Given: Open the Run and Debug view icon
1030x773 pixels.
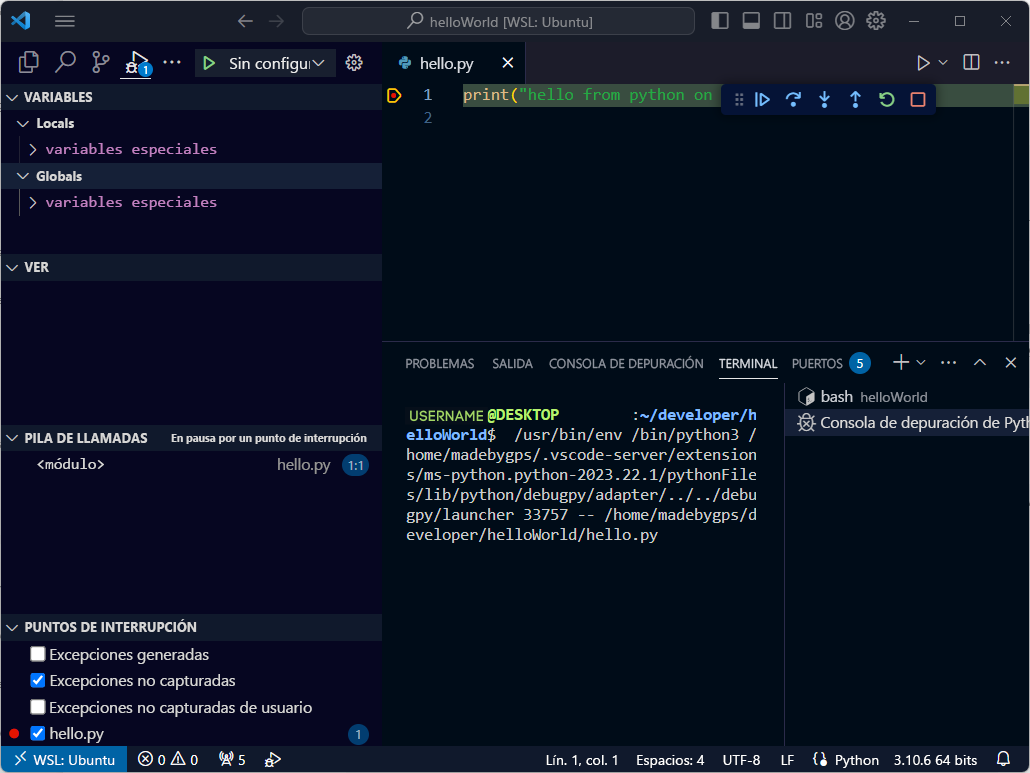Looking at the screenshot, I should click(137, 63).
